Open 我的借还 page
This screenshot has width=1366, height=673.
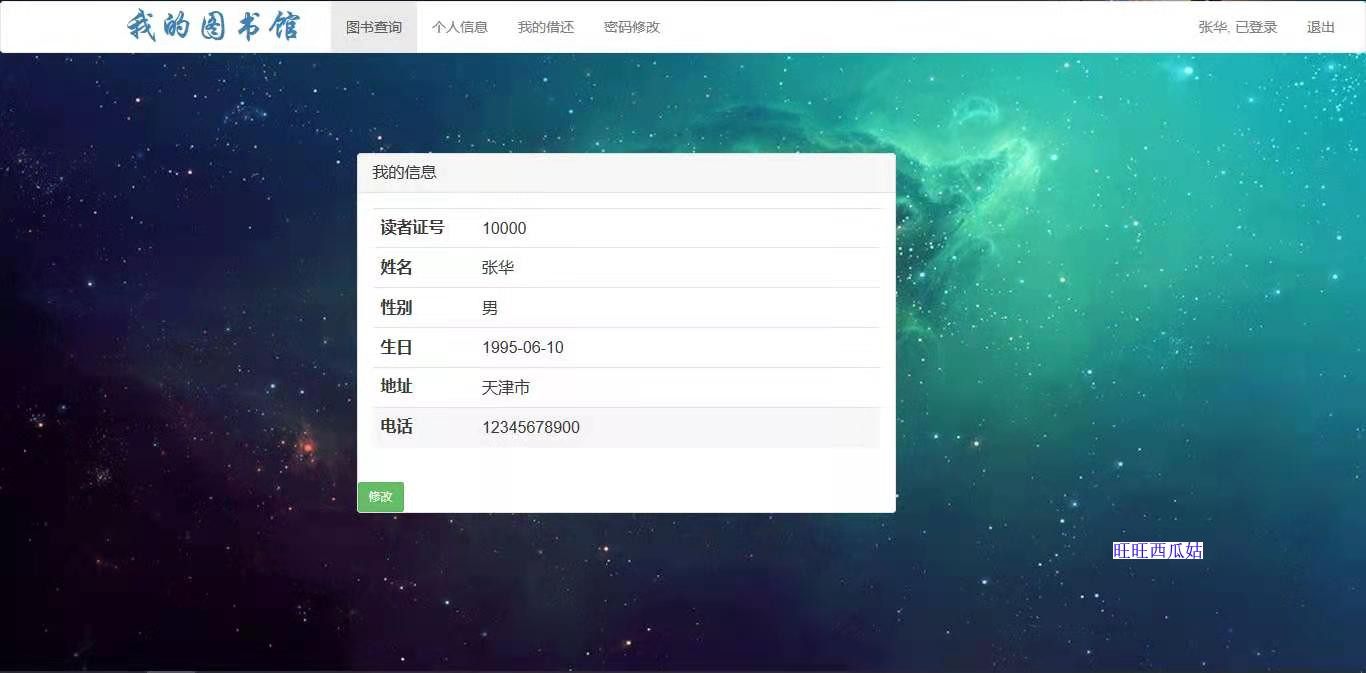coord(546,27)
